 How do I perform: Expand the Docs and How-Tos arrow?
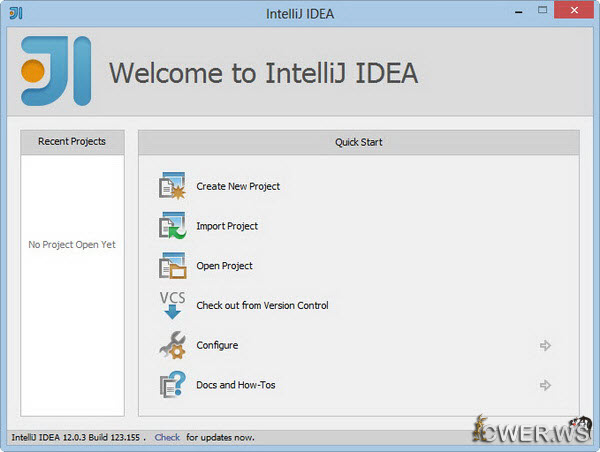coord(545,385)
